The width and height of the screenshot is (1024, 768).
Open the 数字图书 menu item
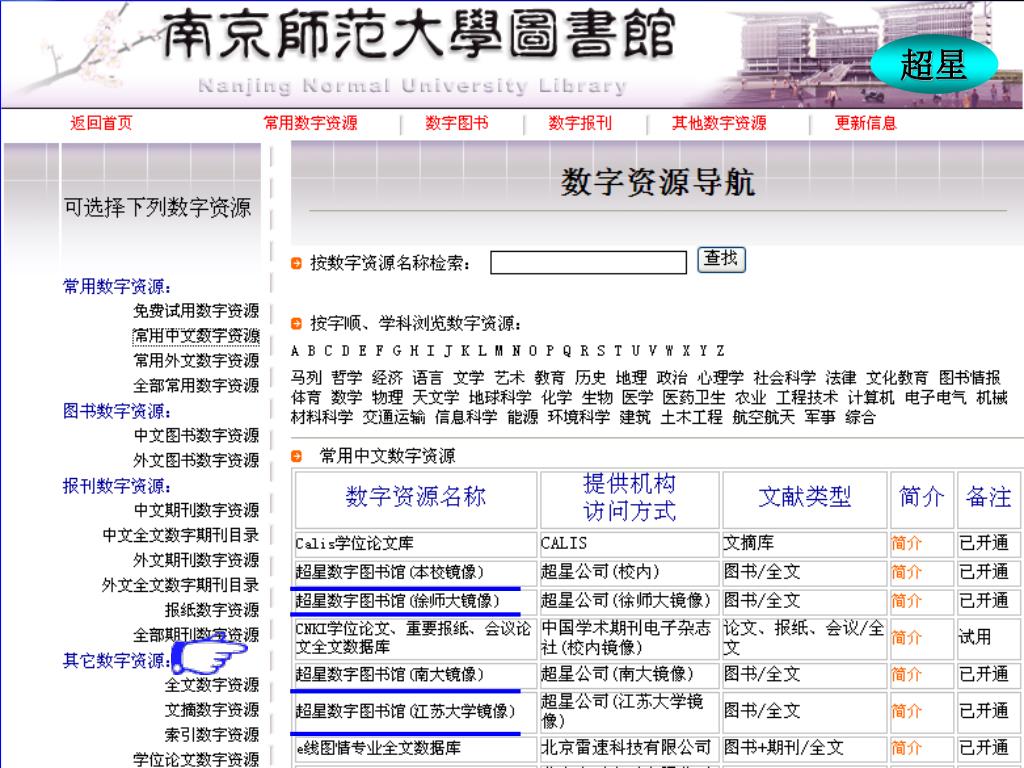(x=456, y=123)
